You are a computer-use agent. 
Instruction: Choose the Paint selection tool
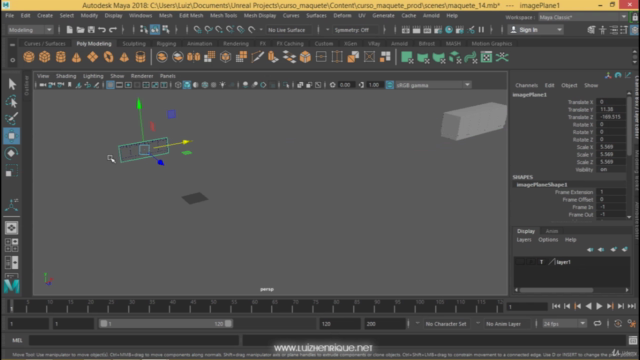click(x=11, y=118)
